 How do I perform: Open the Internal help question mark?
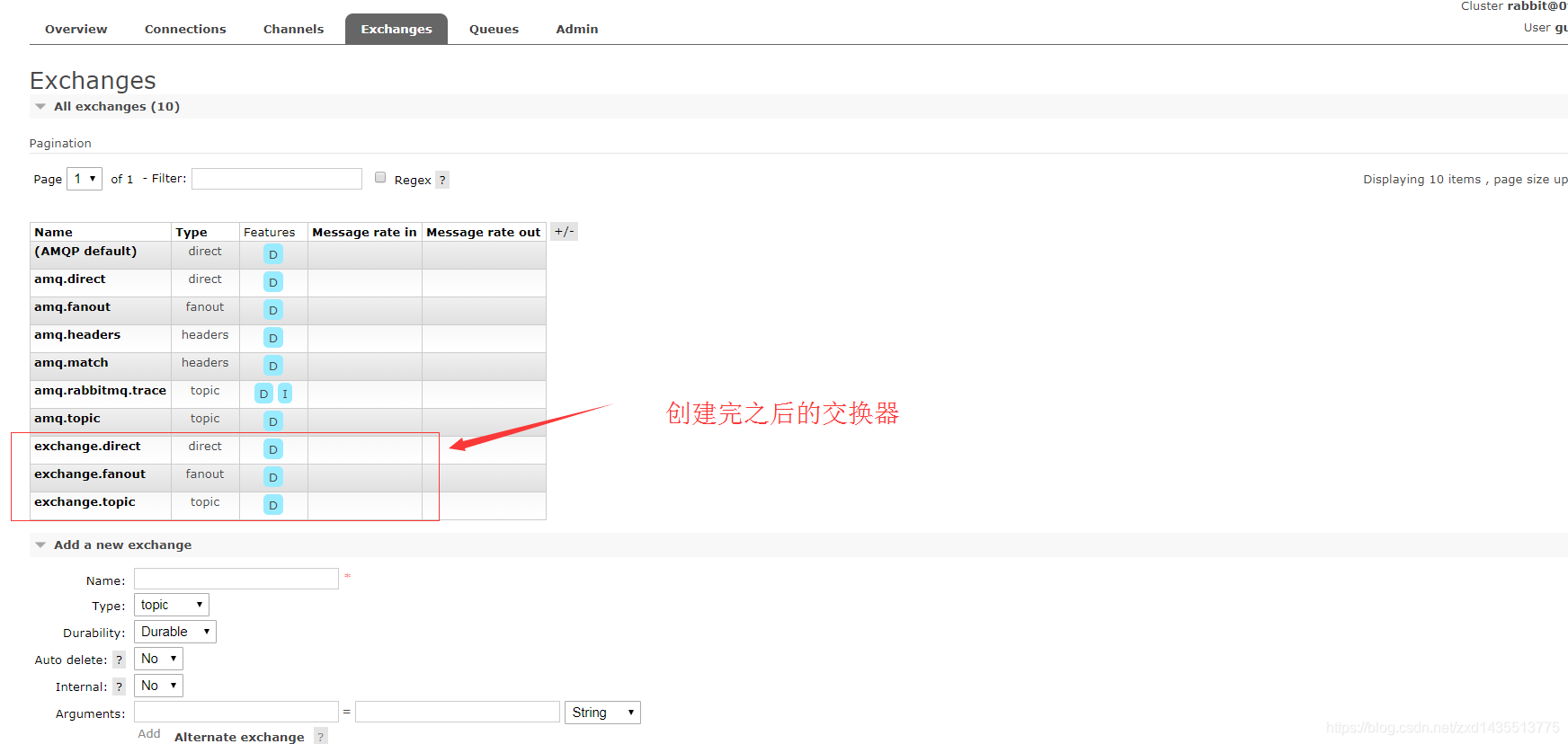click(x=119, y=686)
